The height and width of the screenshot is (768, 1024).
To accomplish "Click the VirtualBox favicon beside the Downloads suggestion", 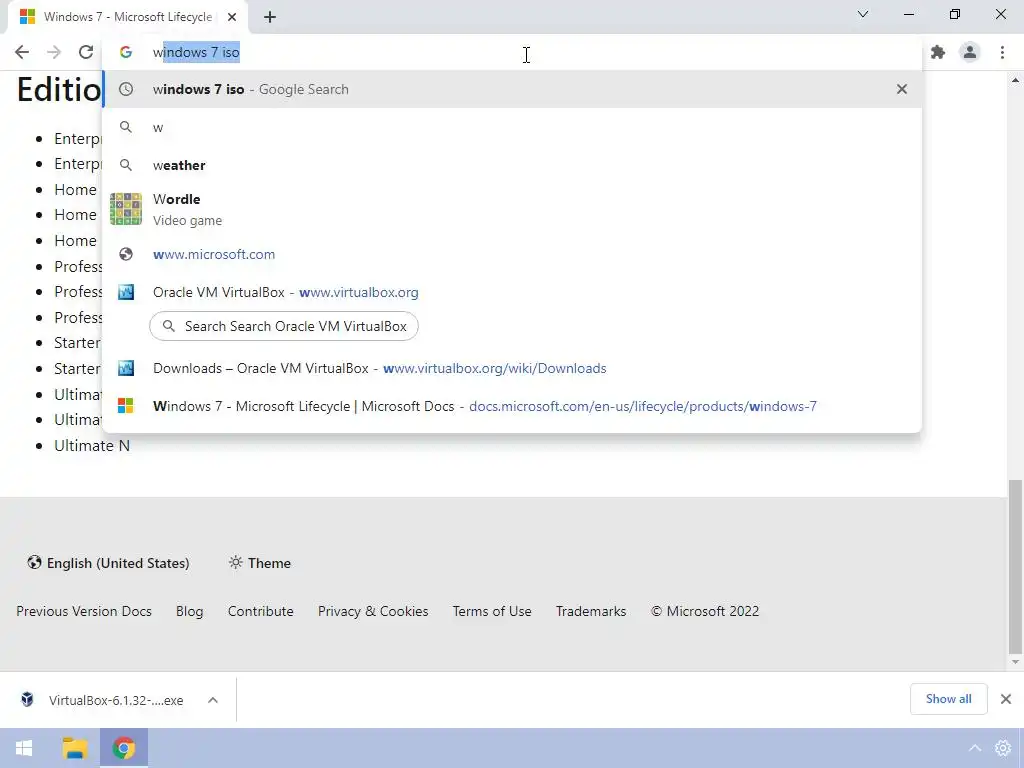I will (126, 368).
